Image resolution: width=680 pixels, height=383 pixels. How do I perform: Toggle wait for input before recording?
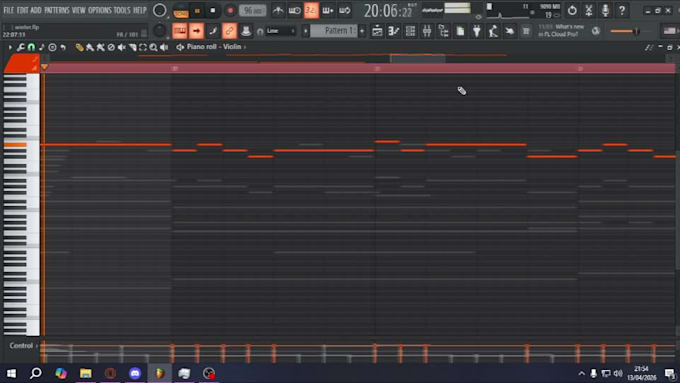(294, 10)
